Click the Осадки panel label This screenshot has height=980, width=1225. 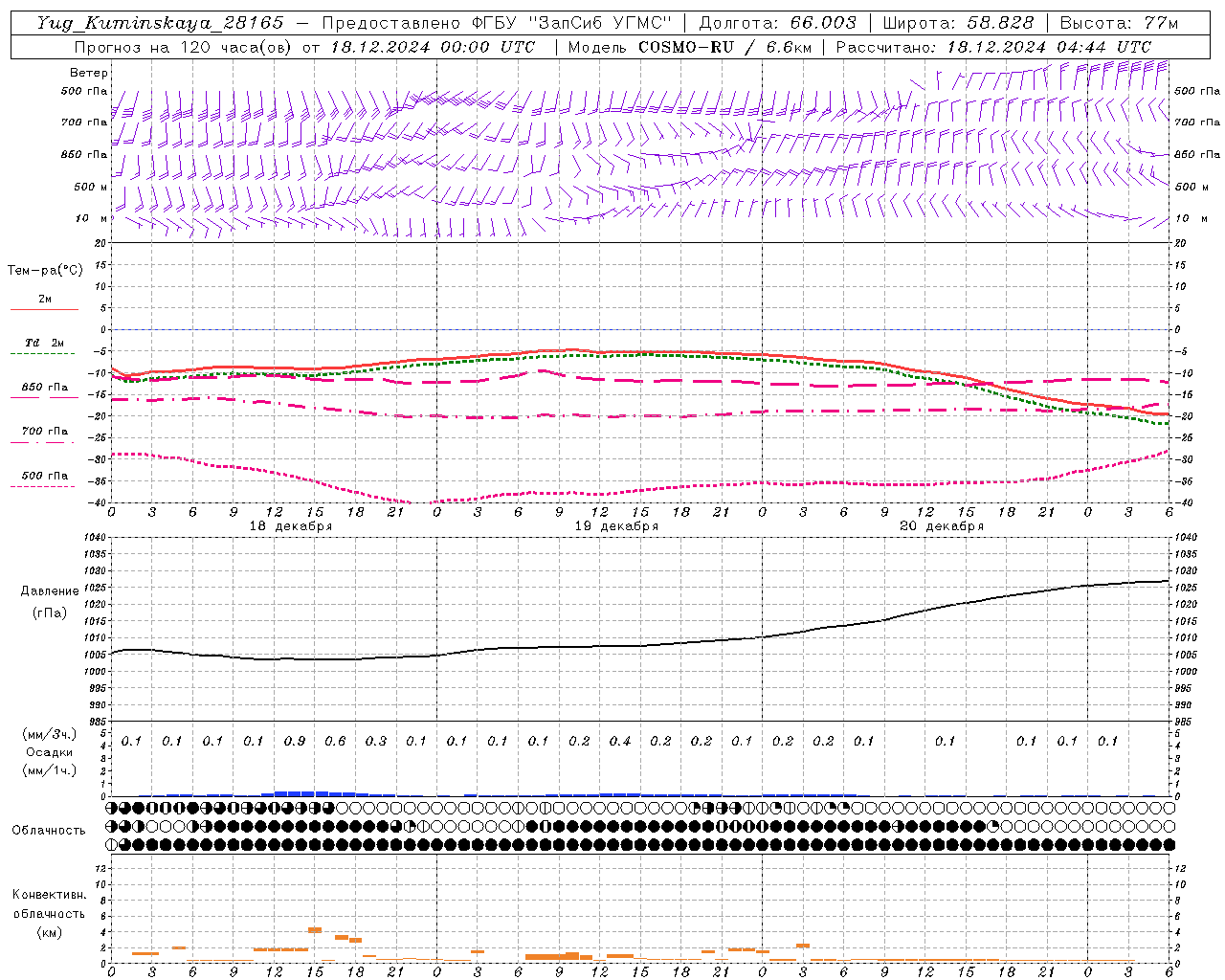[x=50, y=752]
